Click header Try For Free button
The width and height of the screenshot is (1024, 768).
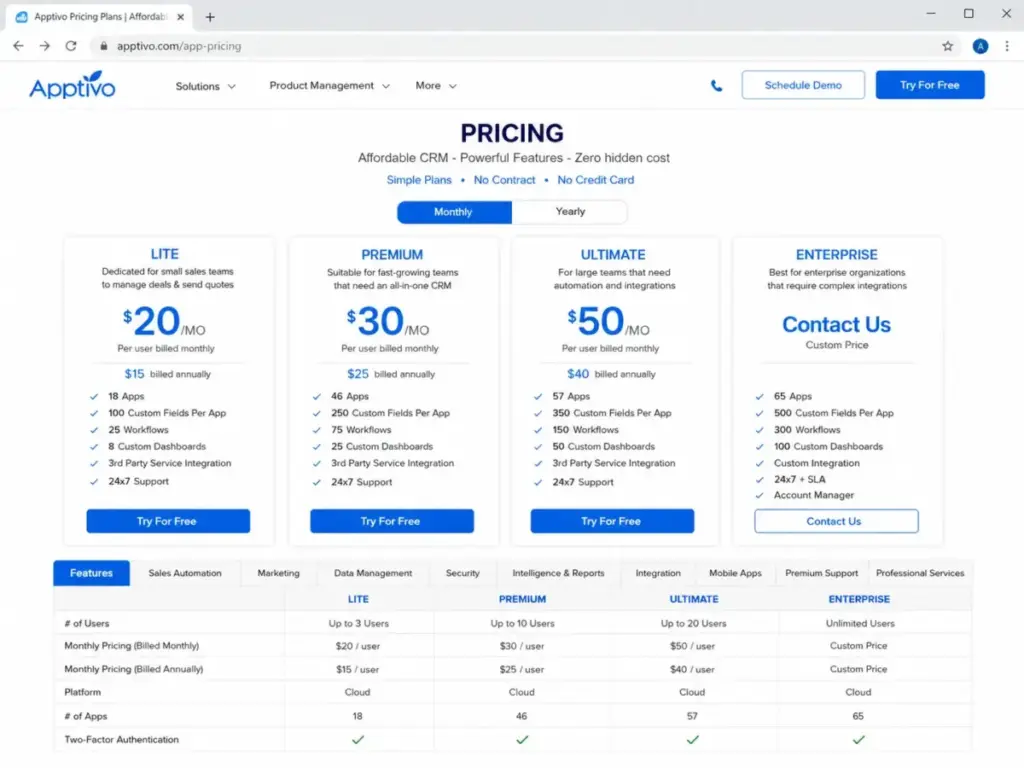tap(929, 85)
